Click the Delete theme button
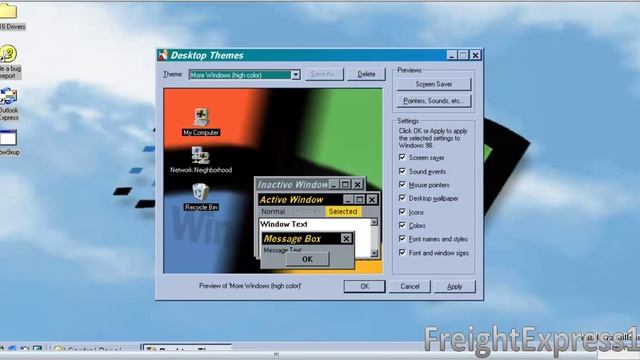 [366, 74]
